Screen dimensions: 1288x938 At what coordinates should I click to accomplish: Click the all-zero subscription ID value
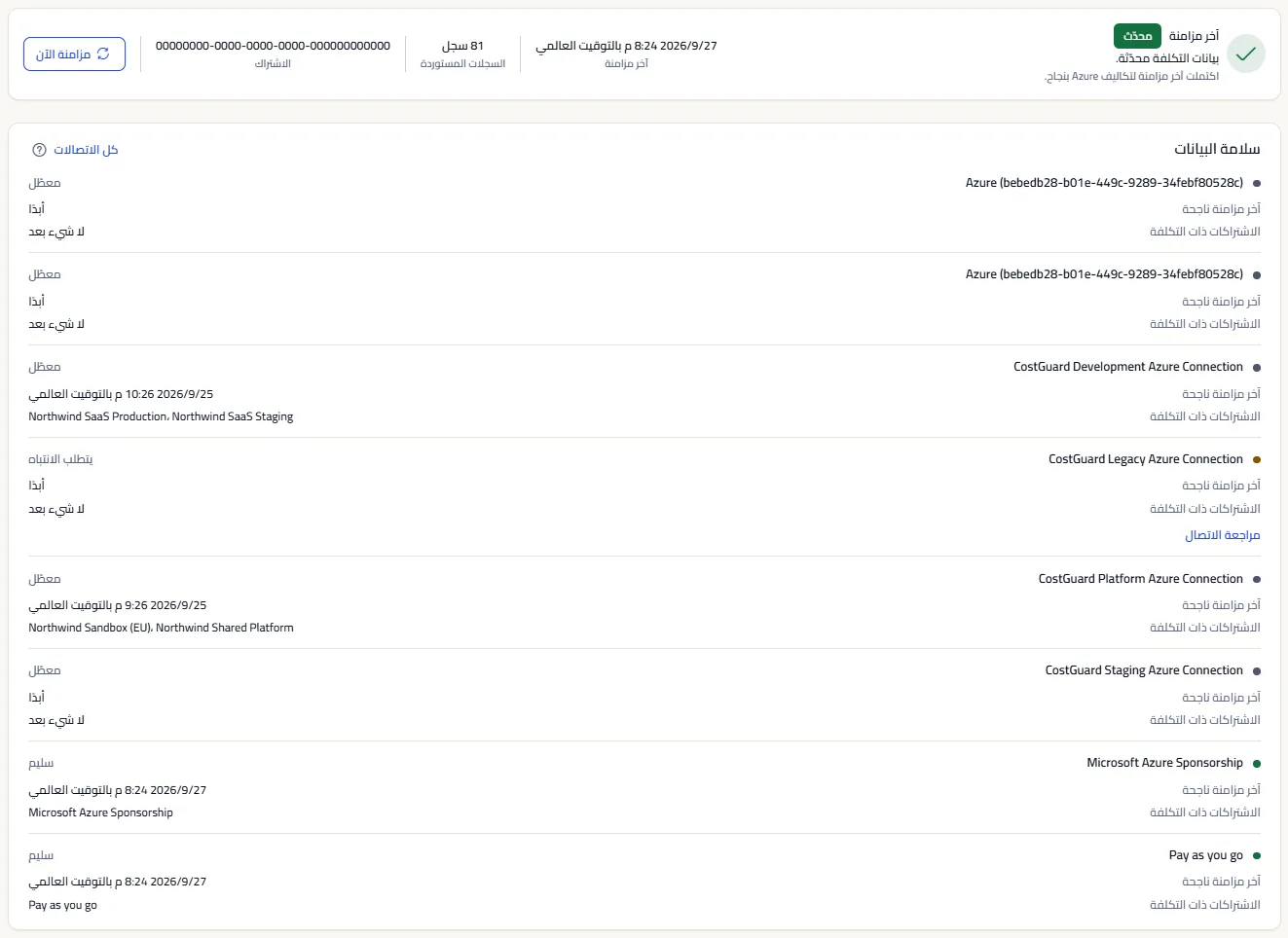click(x=273, y=46)
